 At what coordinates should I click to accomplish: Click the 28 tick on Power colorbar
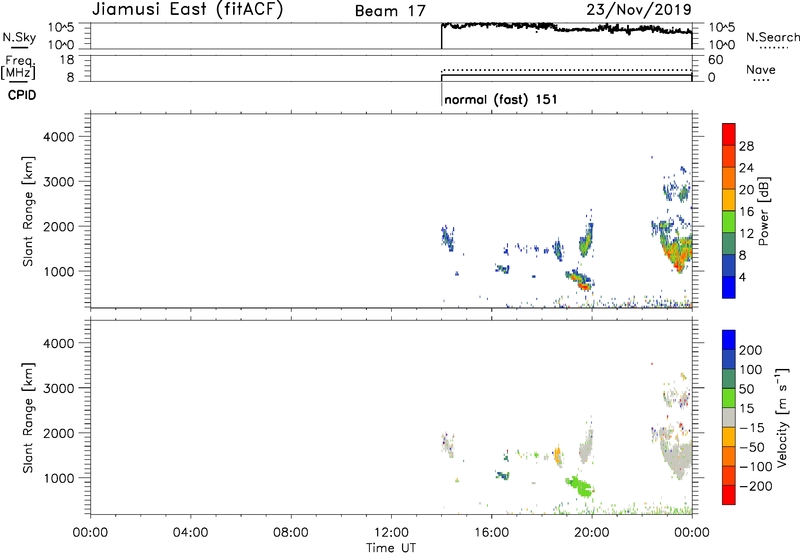(746, 146)
